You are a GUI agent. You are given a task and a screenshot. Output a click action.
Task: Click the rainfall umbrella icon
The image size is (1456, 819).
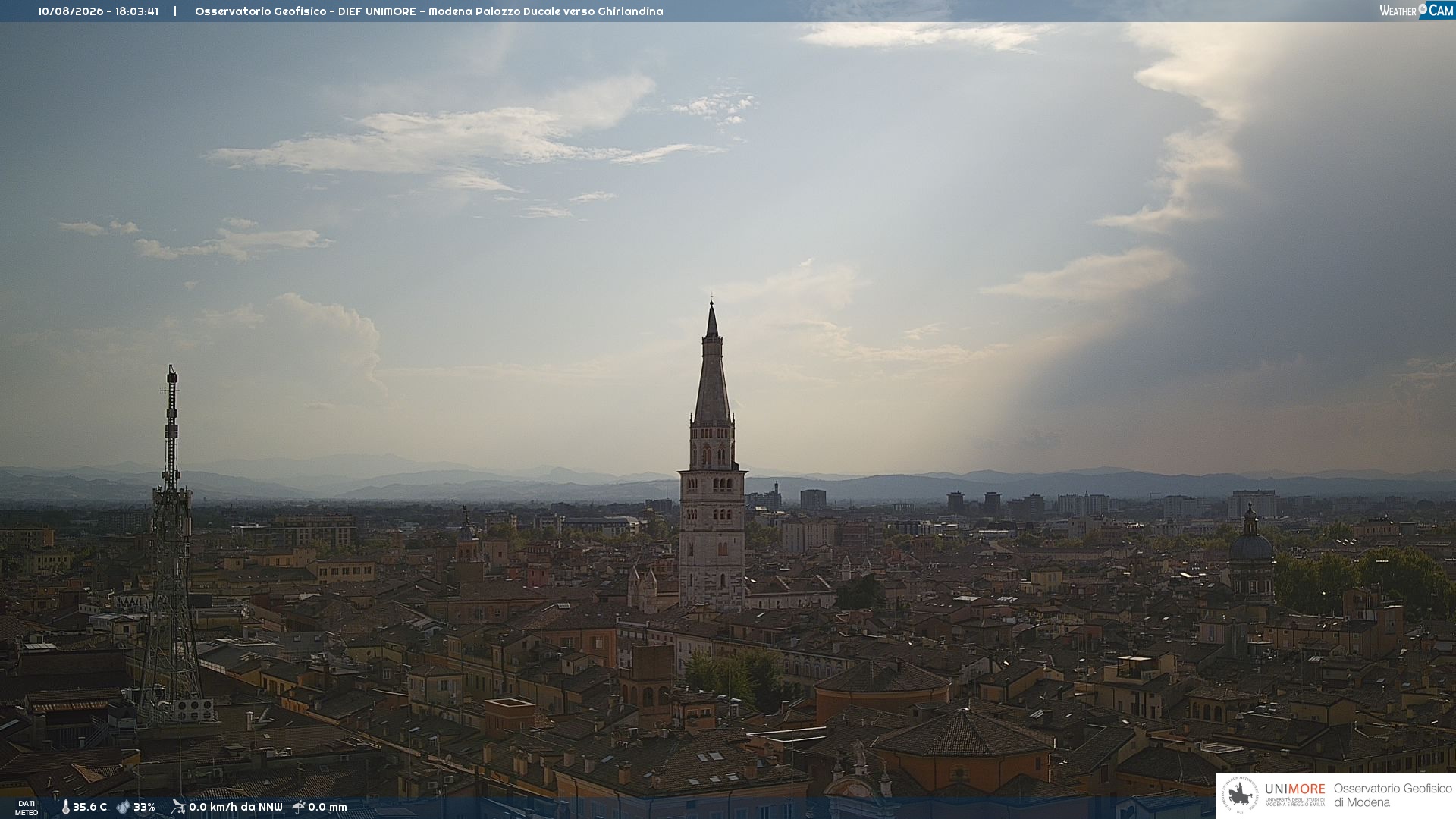[x=299, y=807]
